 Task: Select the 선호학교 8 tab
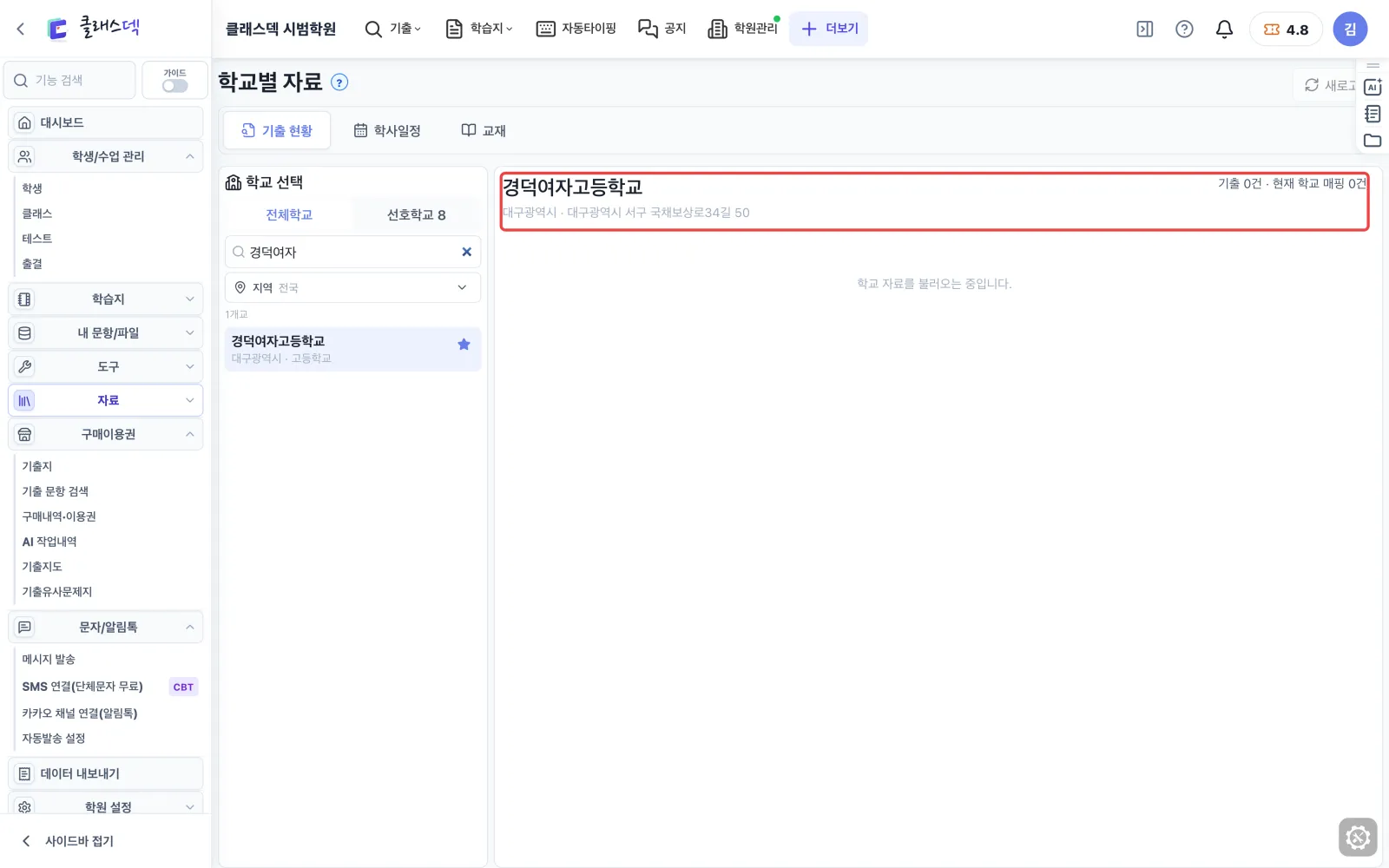point(417,214)
